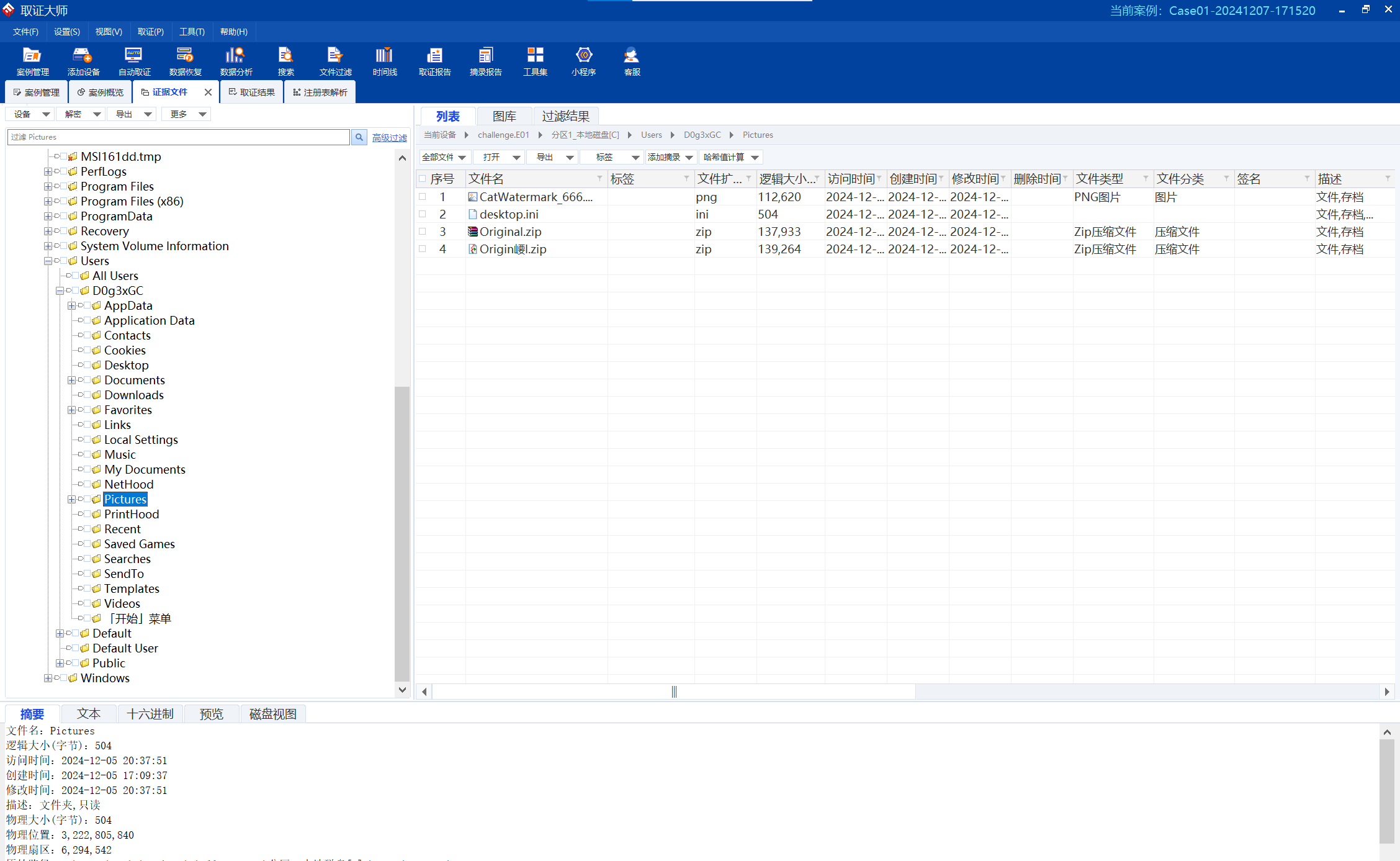Switch to the 十六进制 hex tab
1400x861 pixels.
[x=150, y=714]
